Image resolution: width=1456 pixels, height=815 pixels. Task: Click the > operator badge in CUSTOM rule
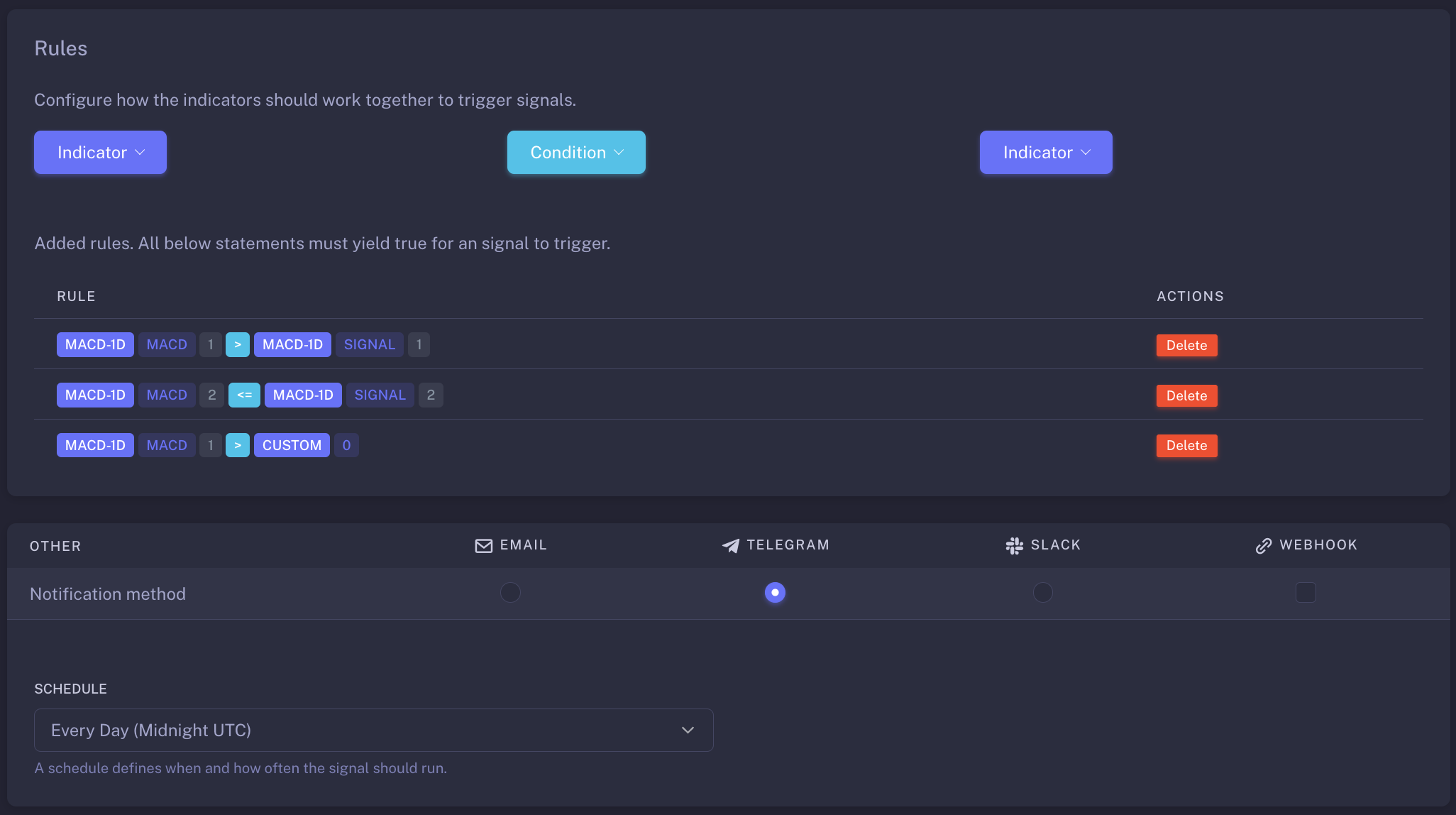pos(238,445)
